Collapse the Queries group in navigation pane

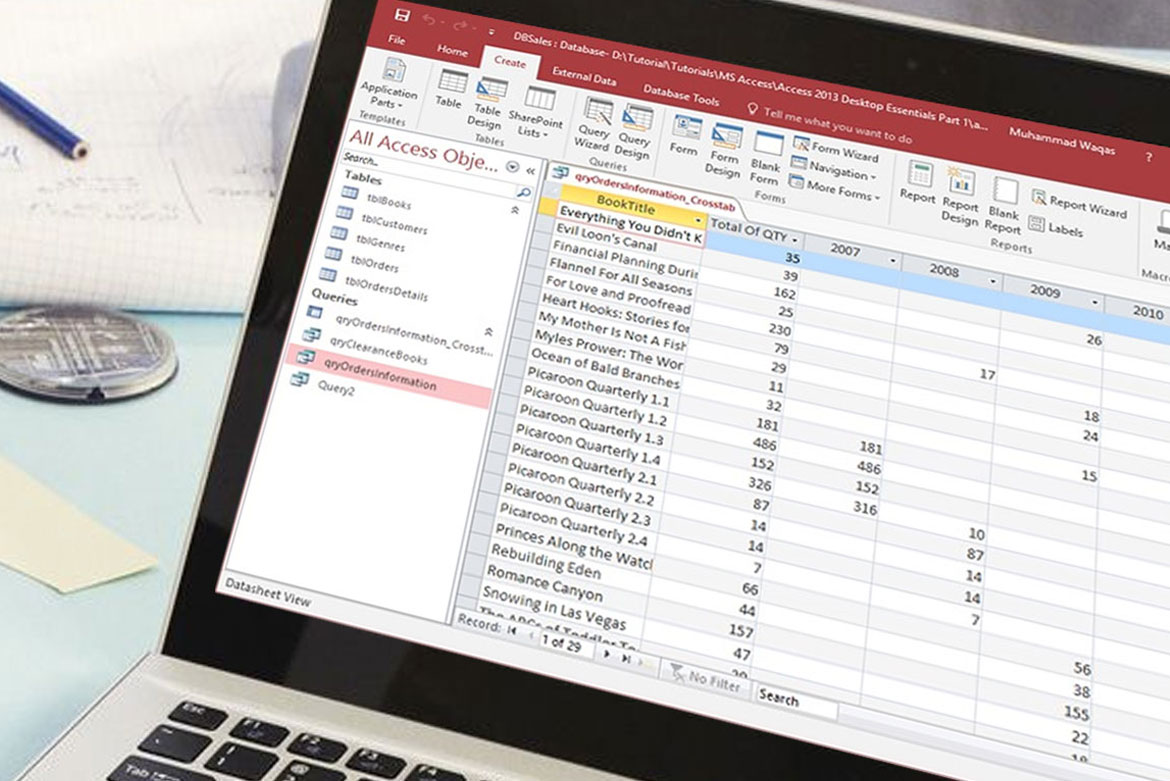489,331
